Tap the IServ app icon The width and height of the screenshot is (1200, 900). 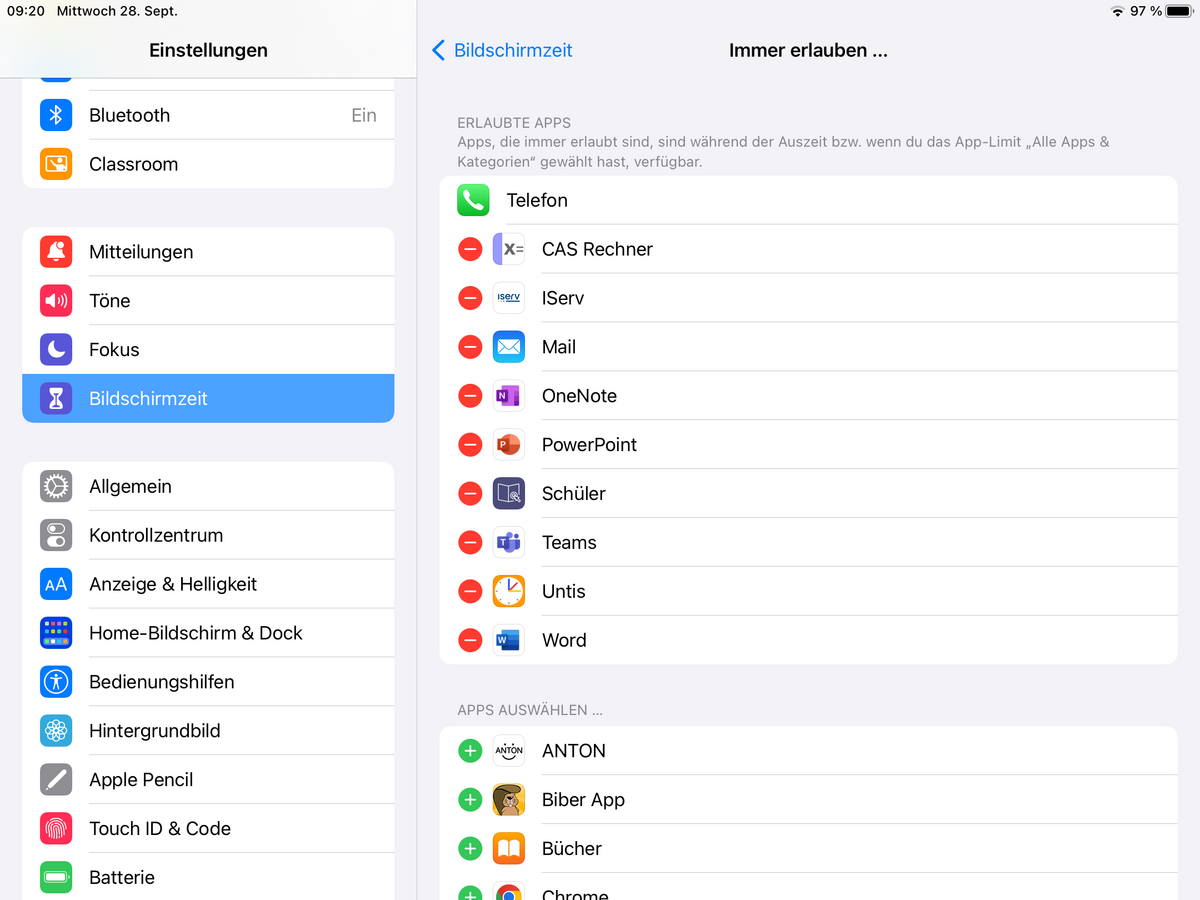click(509, 298)
